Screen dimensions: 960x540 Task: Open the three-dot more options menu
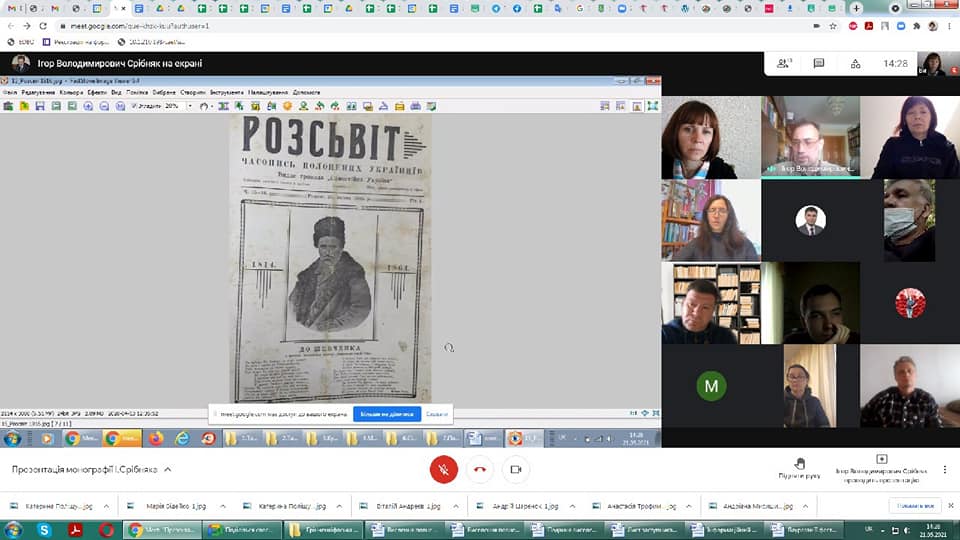coord(945,469)
